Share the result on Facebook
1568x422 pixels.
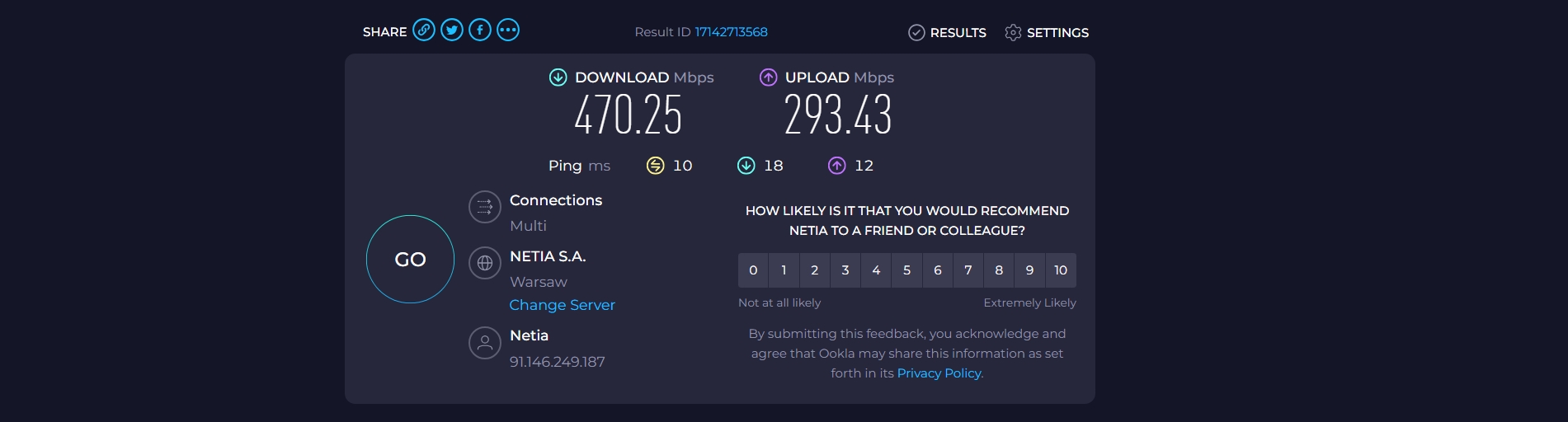coord(480,30)
